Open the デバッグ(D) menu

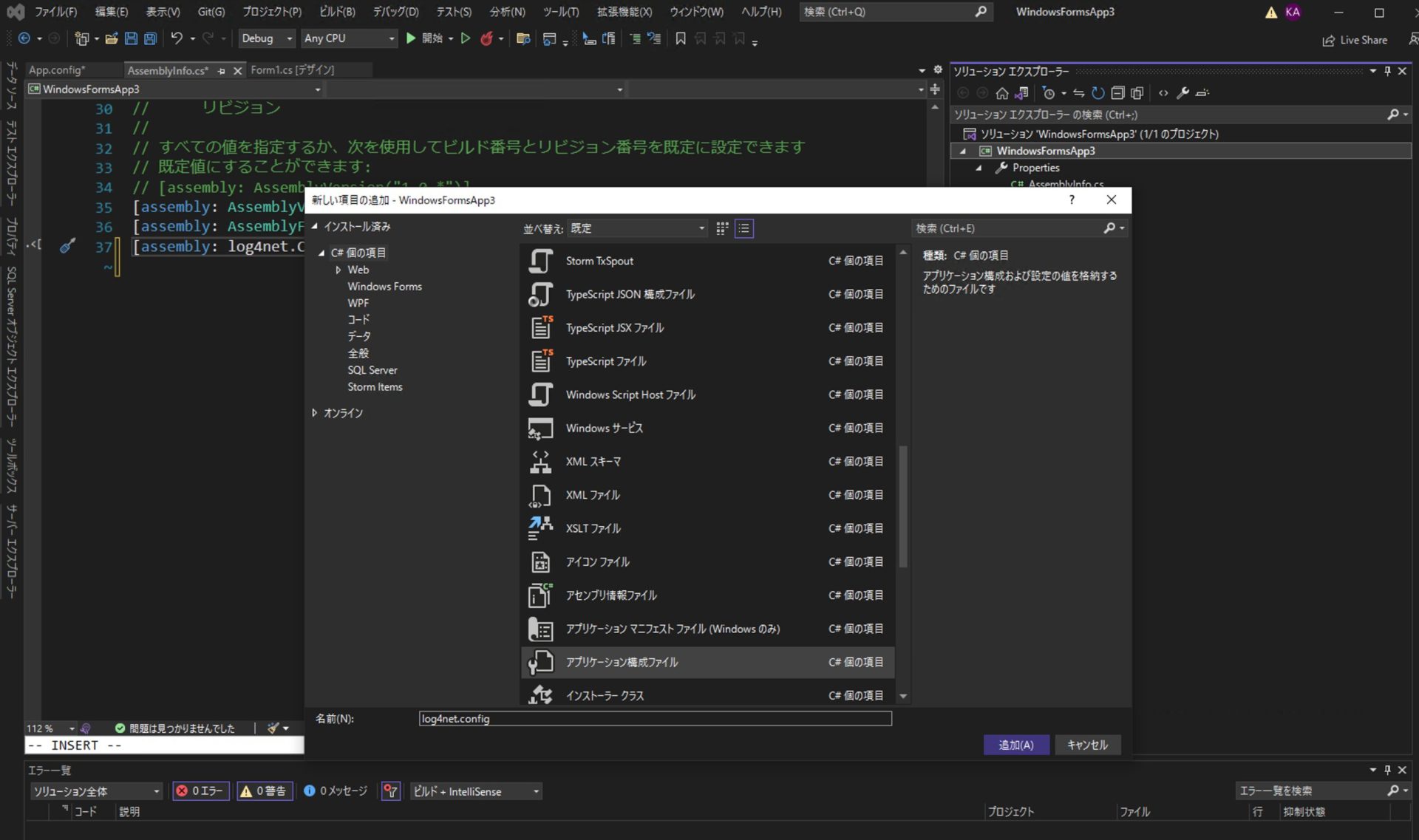(x=394, y=12)
